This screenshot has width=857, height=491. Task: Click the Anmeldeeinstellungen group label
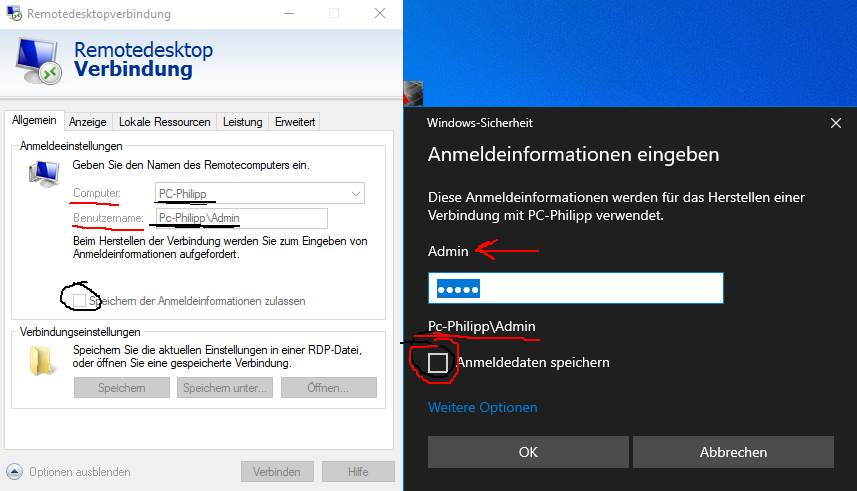click(71, 146)
